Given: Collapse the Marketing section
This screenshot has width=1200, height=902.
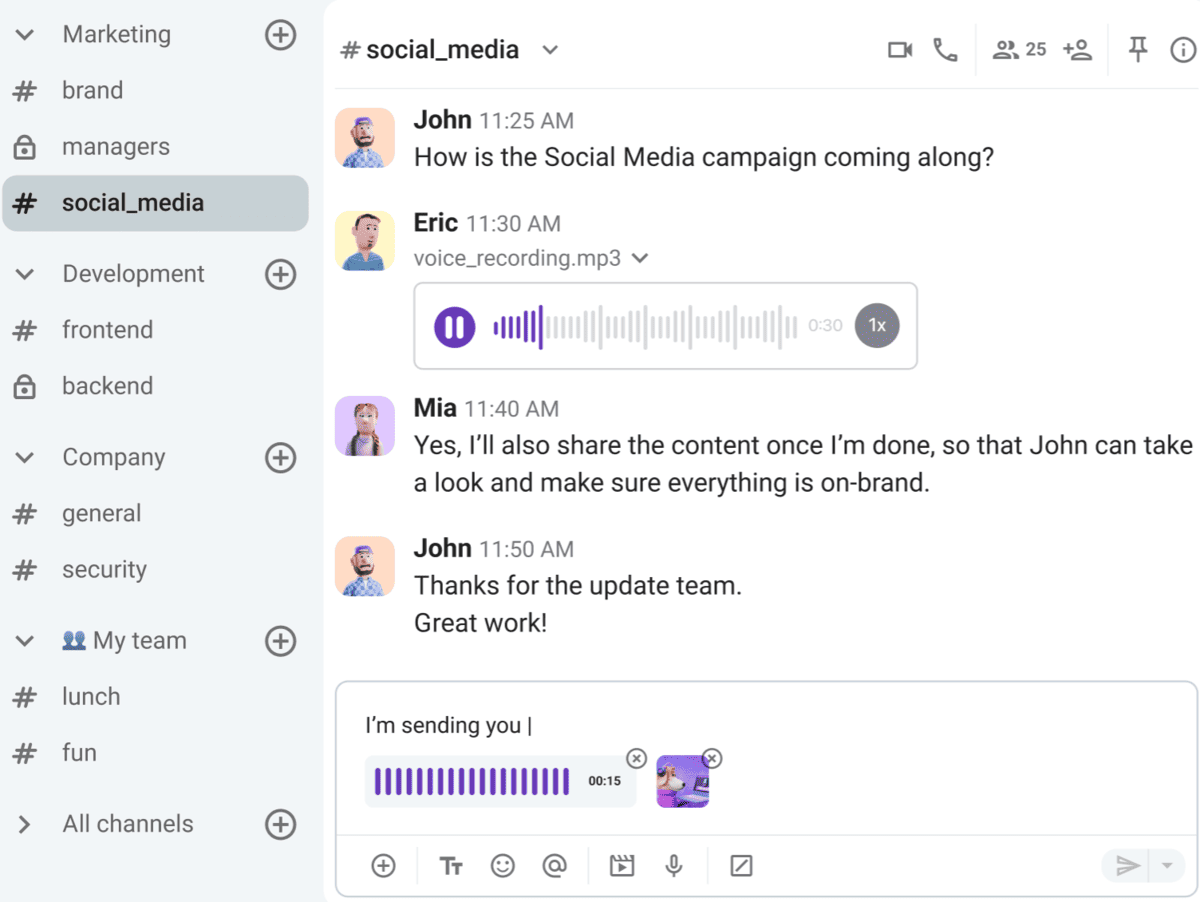Looking at the screenshot, I should (25, 35).
